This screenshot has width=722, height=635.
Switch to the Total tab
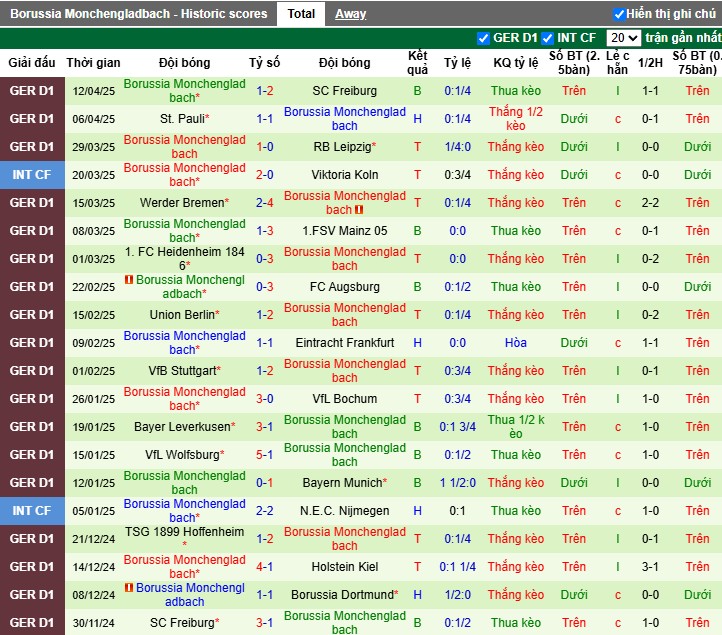301,14
